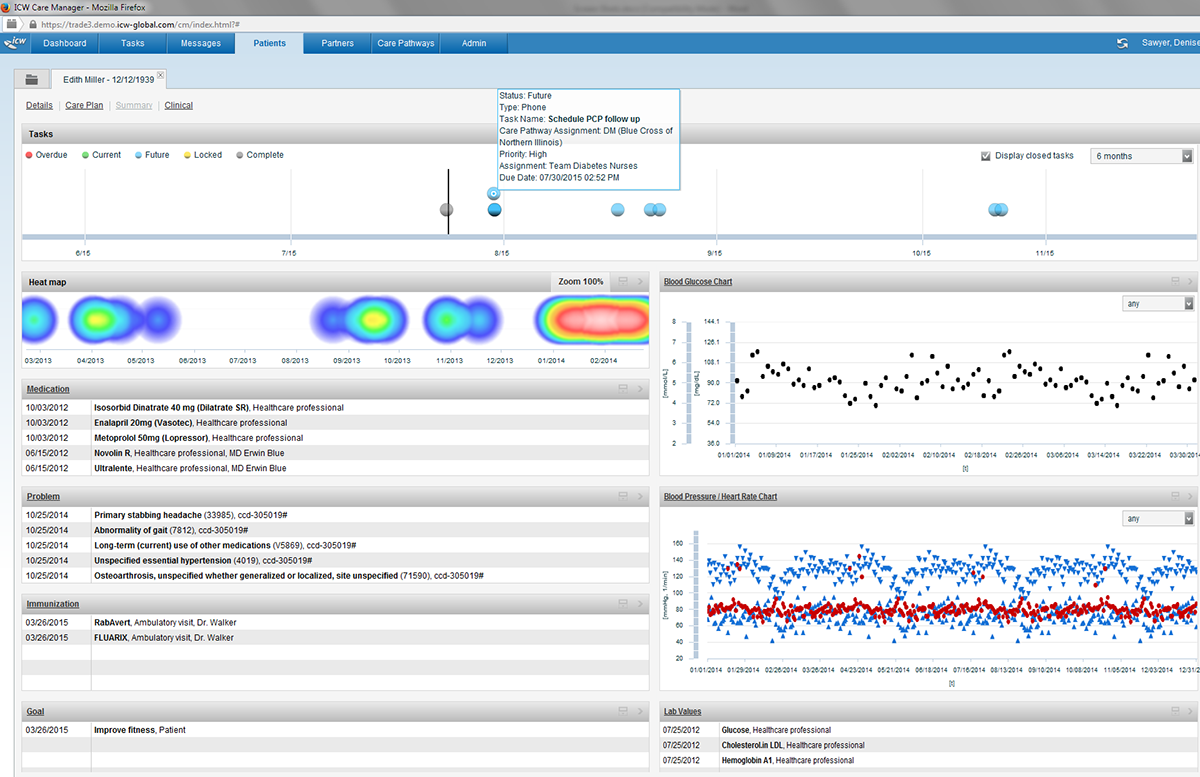Click the Blood Pressure chart arrow icon
The width and height of the screenshot is (1200, 777).
pyautogui.click(x=1190, y=496)
